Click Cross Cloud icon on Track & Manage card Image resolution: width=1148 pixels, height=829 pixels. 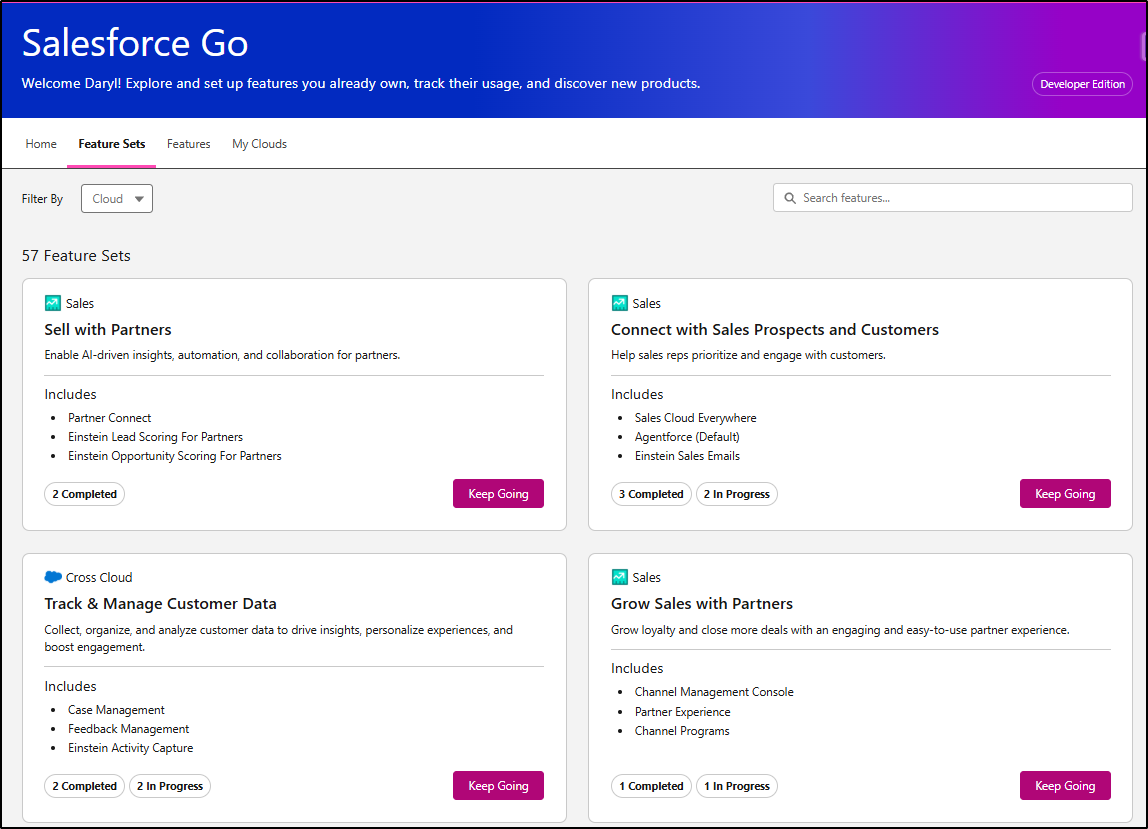click(53, 577)
